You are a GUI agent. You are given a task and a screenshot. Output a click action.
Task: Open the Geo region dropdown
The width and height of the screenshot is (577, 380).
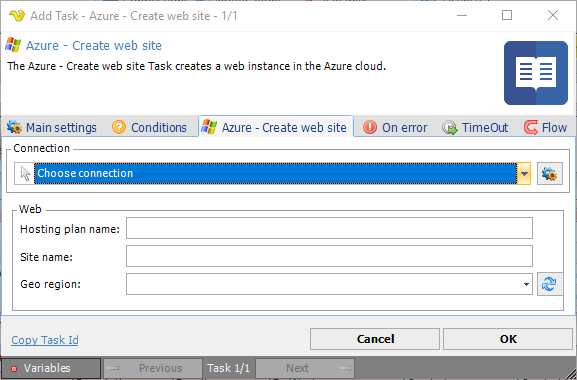click(x=526, y=284)
